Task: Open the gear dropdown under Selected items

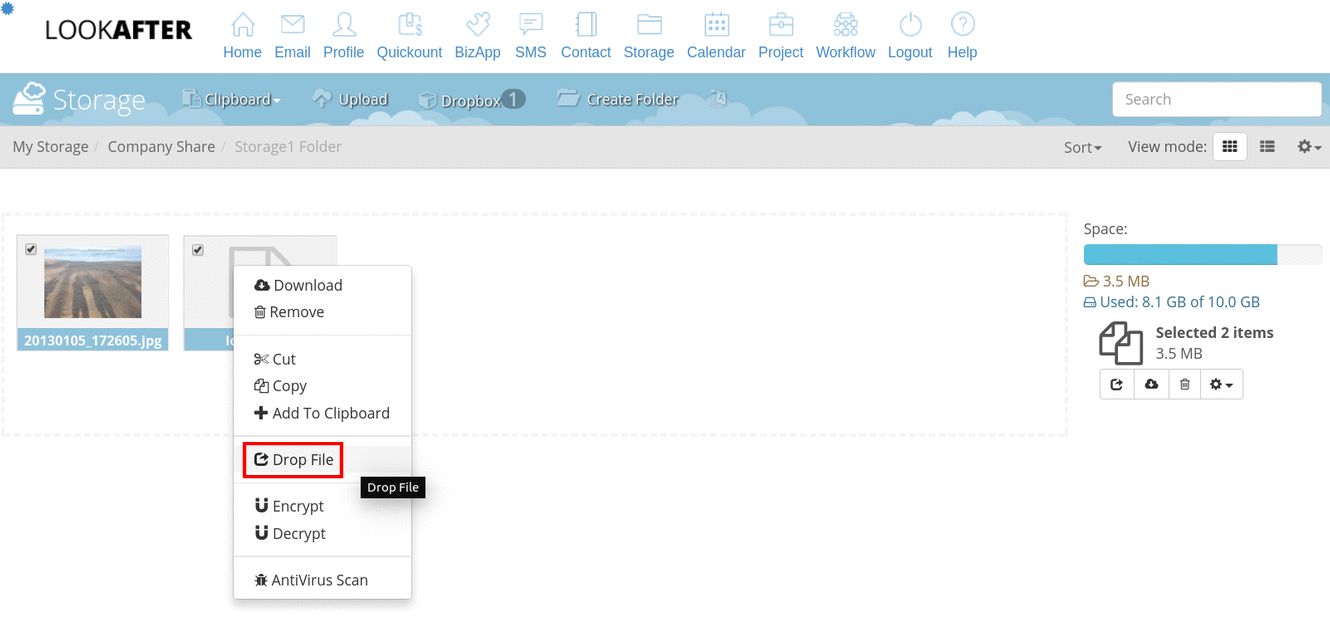Action: coord(1221,384)
